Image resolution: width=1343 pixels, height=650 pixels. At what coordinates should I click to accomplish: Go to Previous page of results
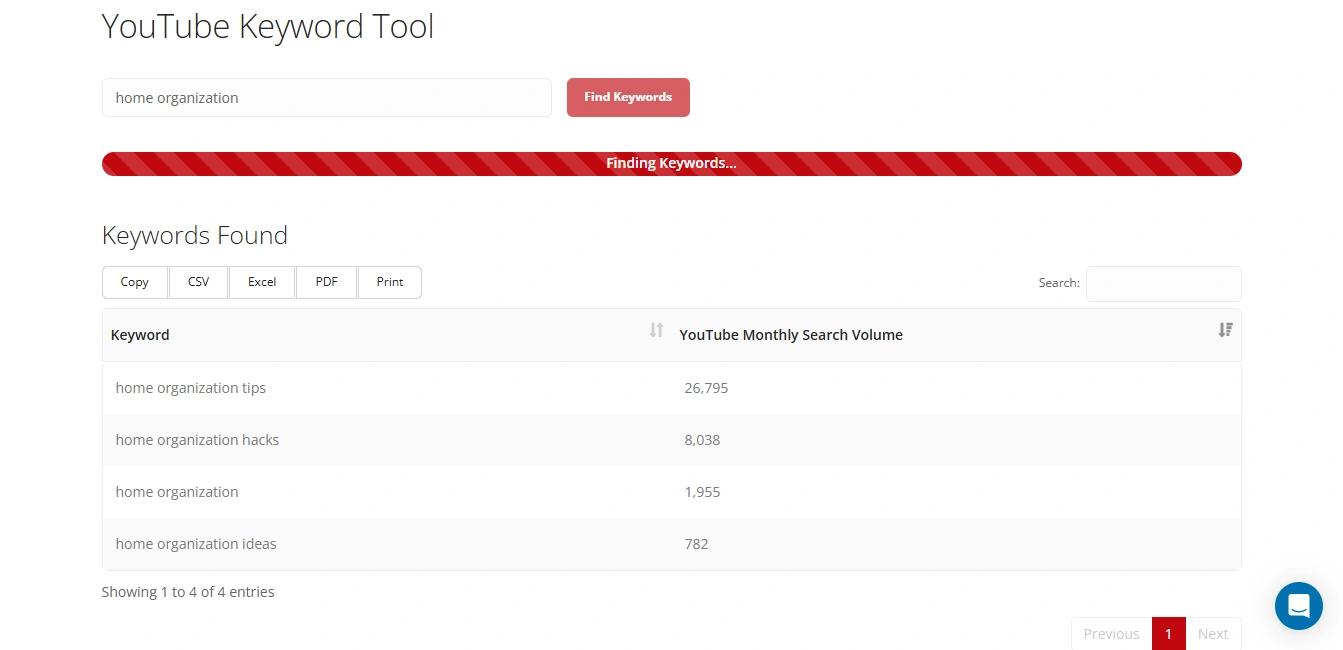1111,634
